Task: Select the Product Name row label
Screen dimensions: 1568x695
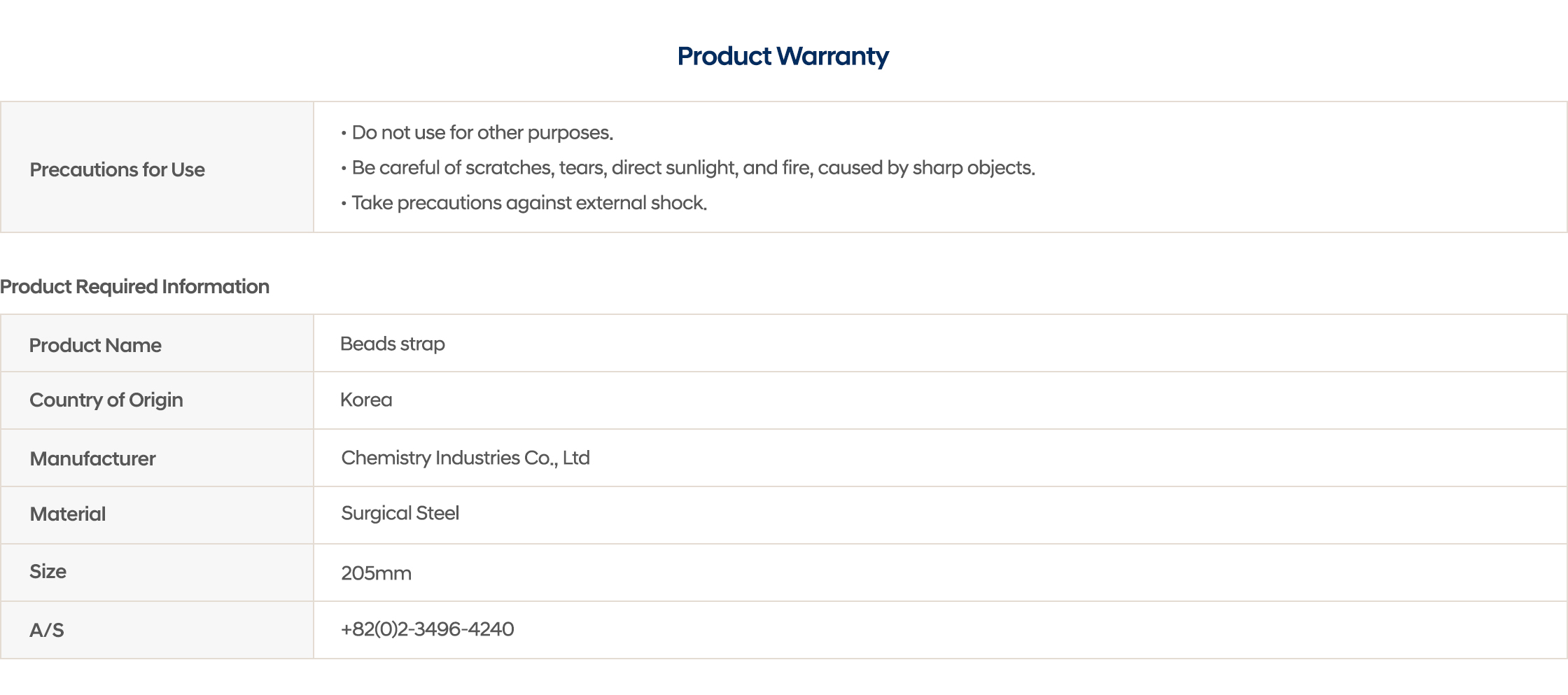Action: point(95,345)
